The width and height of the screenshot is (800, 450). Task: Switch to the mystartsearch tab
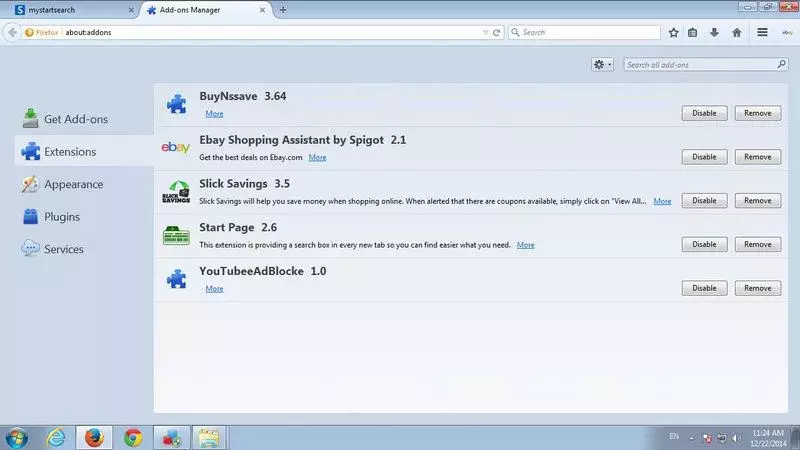coord(69,10)
